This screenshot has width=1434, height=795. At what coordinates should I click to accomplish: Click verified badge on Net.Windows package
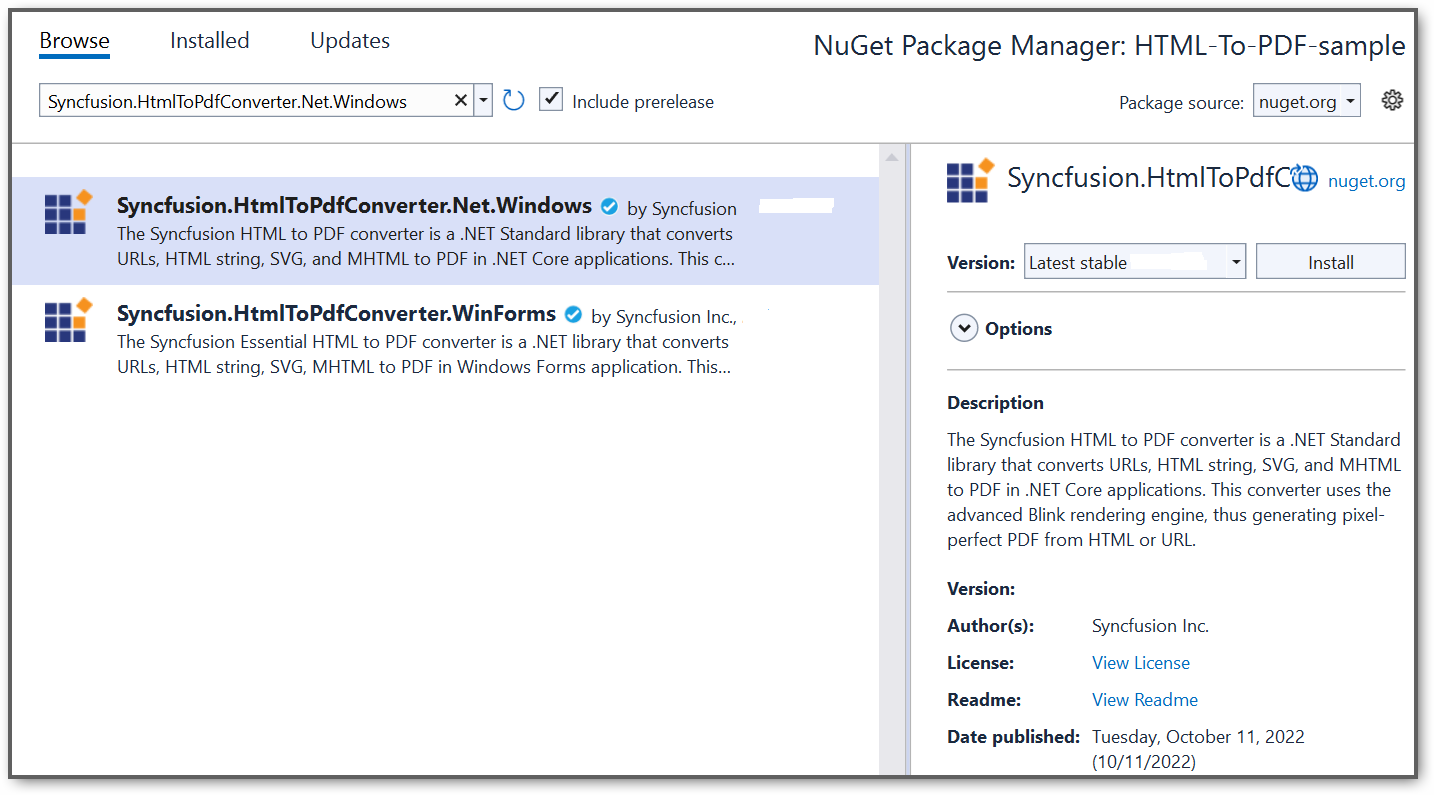click(x=609, y=207)
